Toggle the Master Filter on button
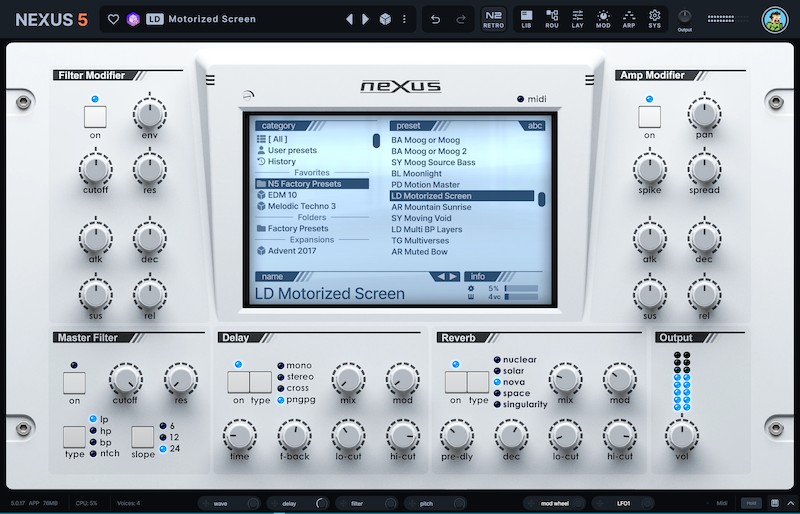This screenshot has height=514, width=800. pos(74,383)
